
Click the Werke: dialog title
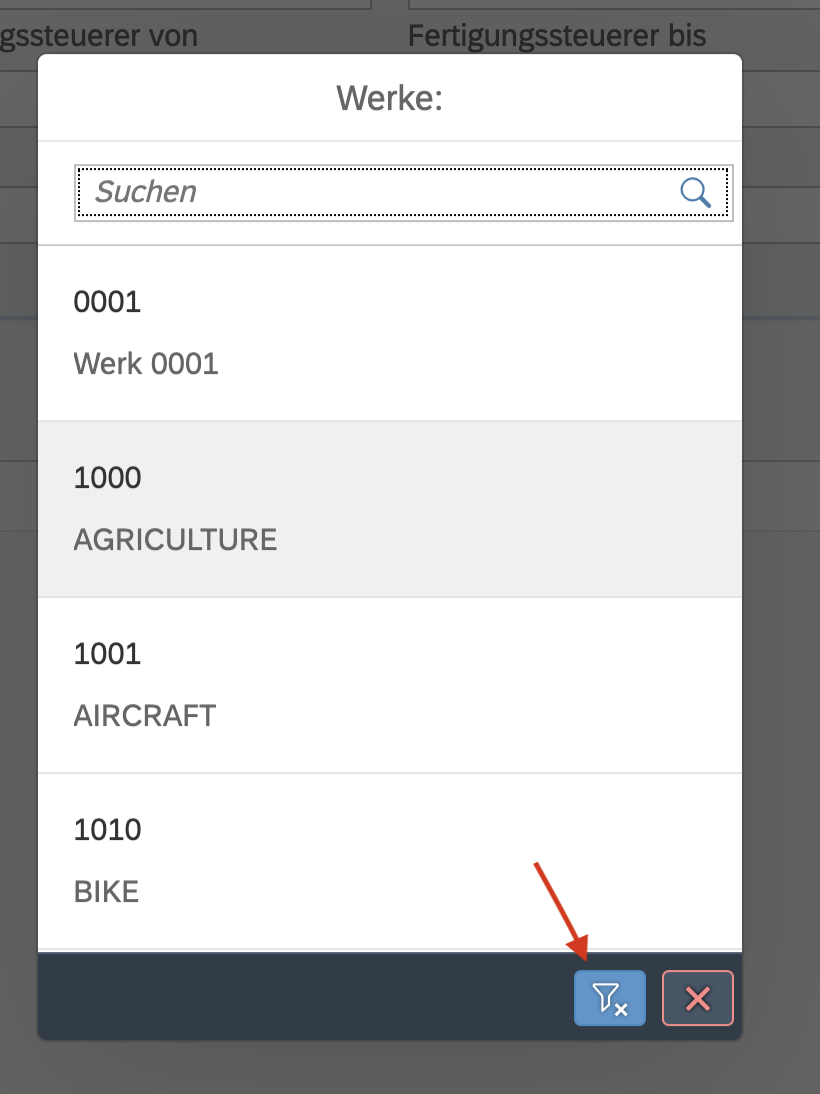click(389, 98)
